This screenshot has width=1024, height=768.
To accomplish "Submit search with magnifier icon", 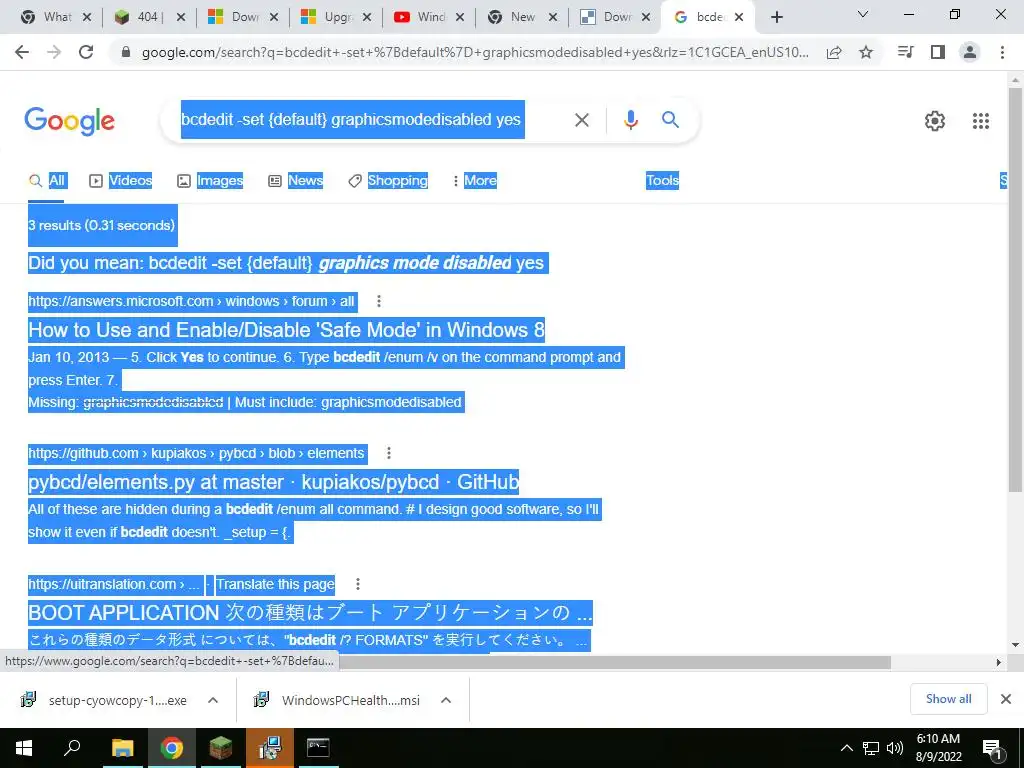I will click(670, 120).
